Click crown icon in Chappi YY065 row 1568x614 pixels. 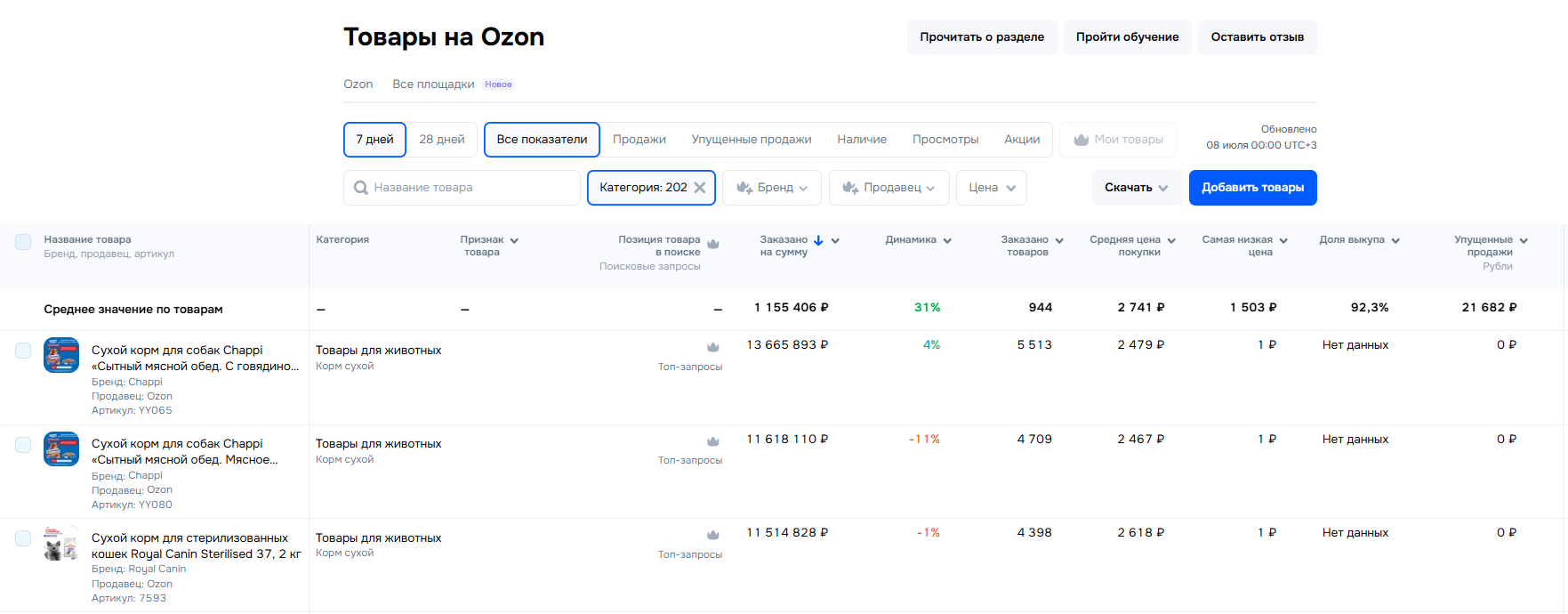(713, 347)
